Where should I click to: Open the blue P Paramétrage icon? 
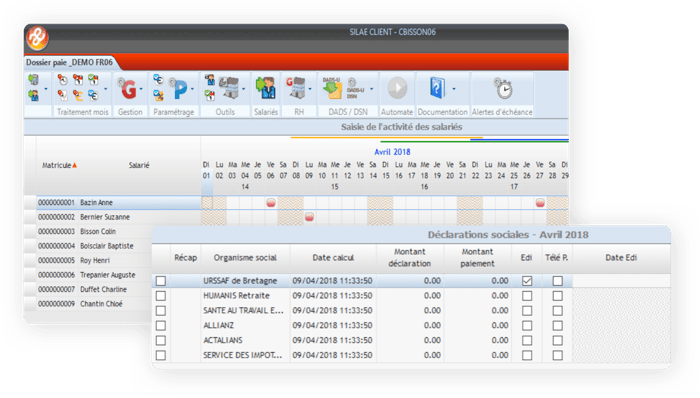180,89
